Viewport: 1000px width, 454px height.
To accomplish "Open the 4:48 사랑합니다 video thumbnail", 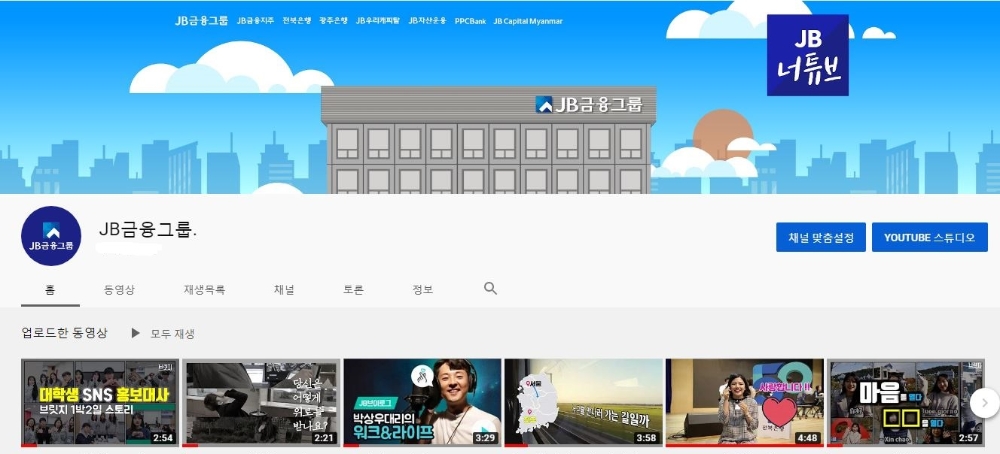I will point(744,402).
